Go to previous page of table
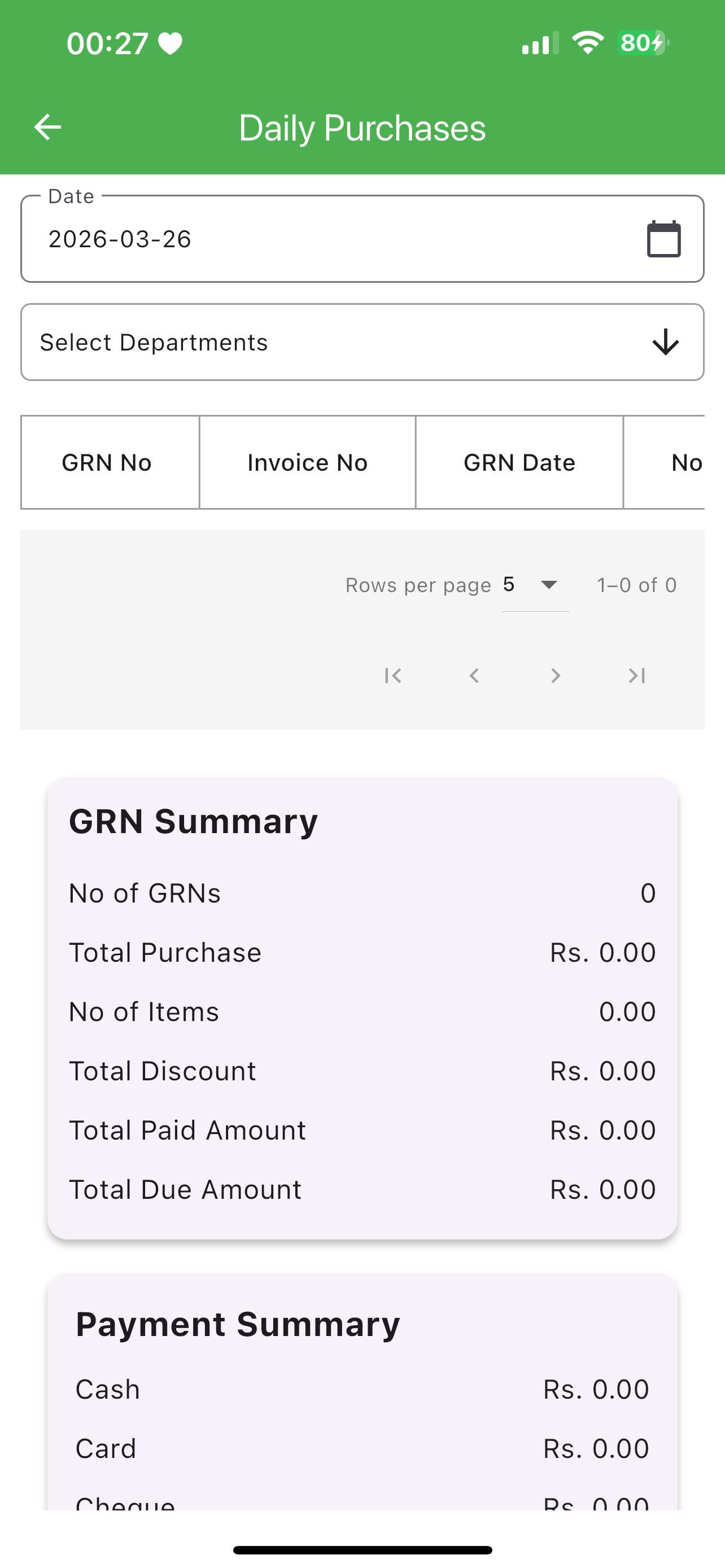Viewport: 725px width, 1568px height. [x=474, y=676]
